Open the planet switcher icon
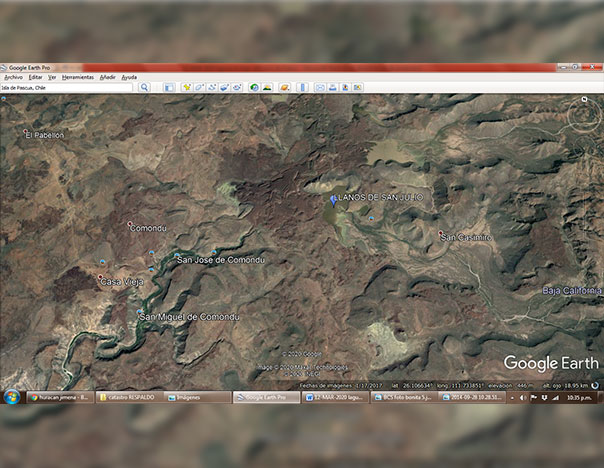The image size is (604, 468). [284, 87]
